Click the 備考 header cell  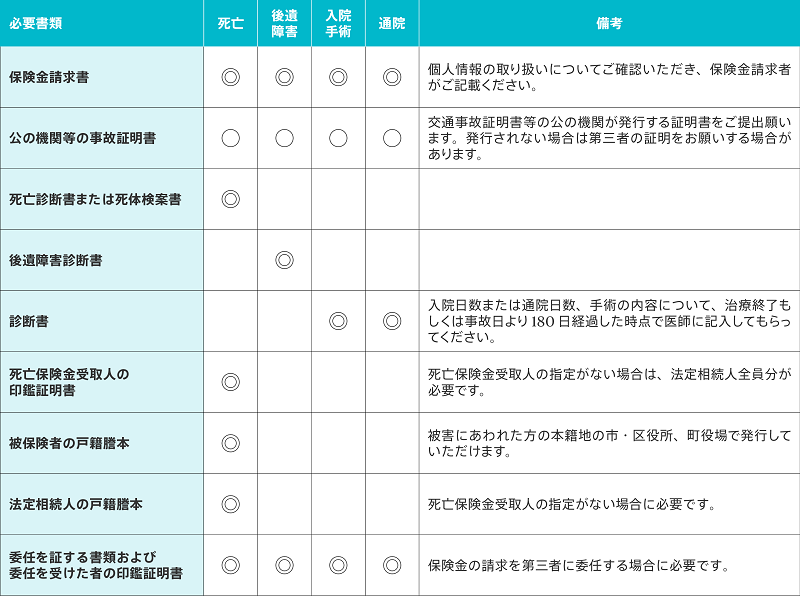pyautogui.click(x=608, y=23)
